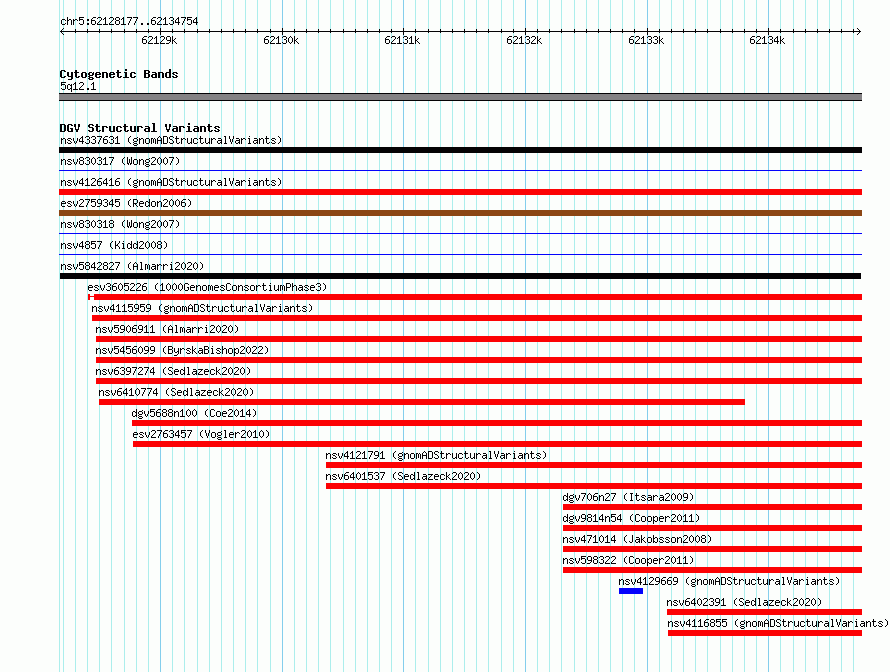
Task: Click esv2759345 (Redon2006) label
Action: [x=126, y=203]
